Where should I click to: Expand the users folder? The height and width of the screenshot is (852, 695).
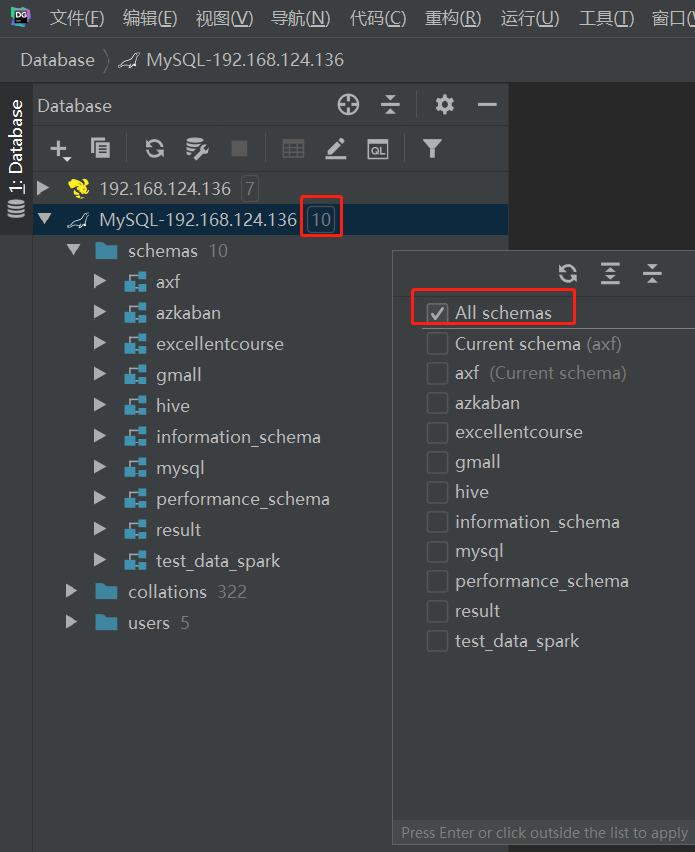click(71, 622)
